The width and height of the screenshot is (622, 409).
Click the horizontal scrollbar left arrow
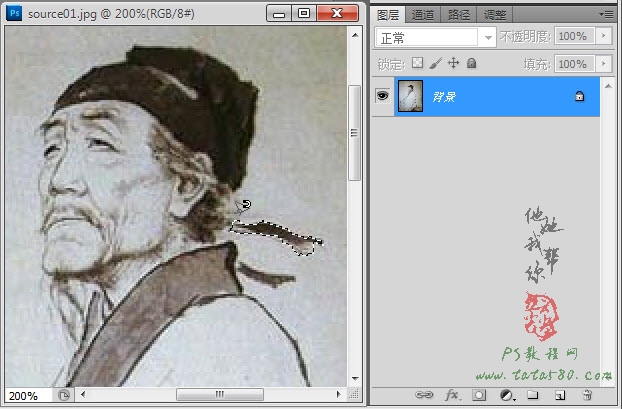83,394
